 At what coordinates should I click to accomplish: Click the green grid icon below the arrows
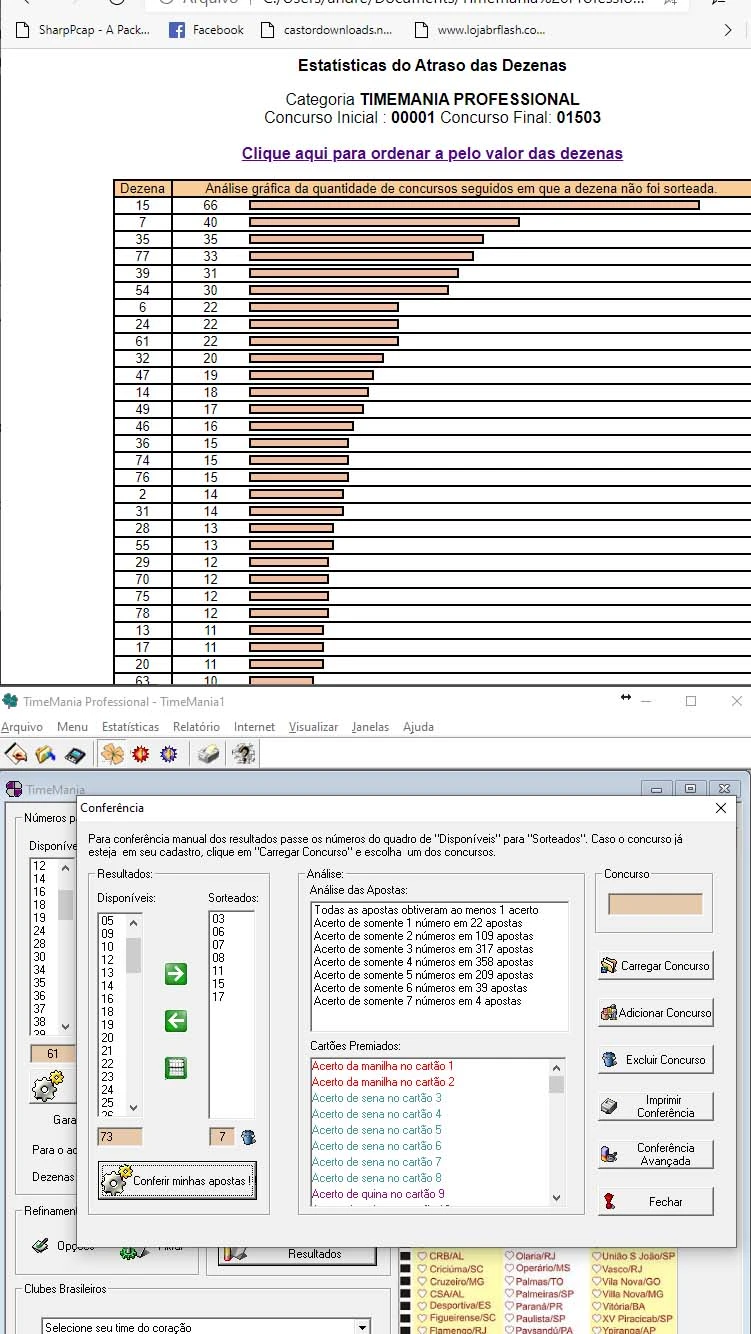(176, 1068)
